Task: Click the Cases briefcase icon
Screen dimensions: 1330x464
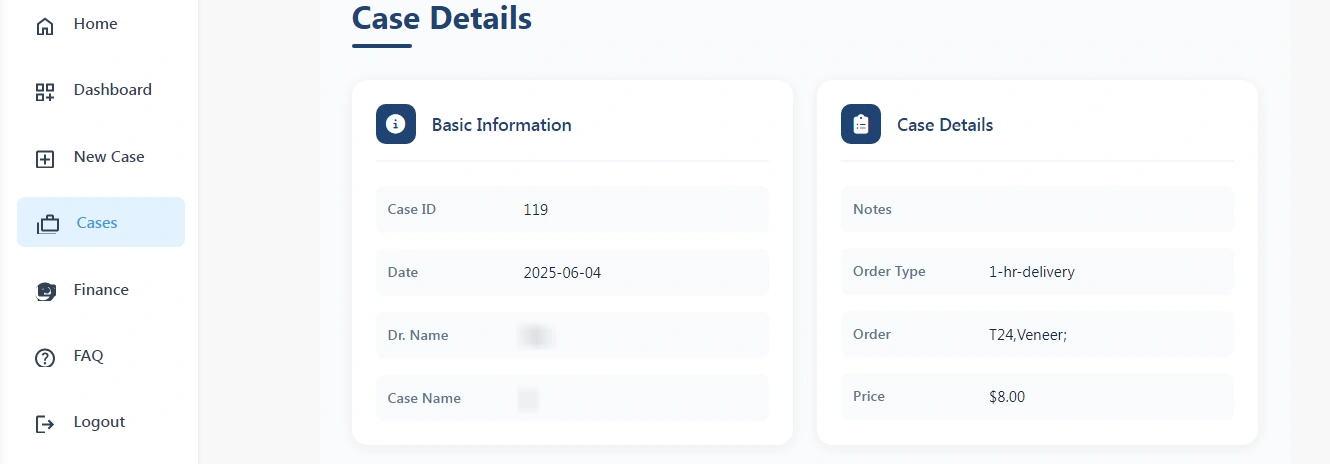Action: pyautogui.click(x=48, y=225)
